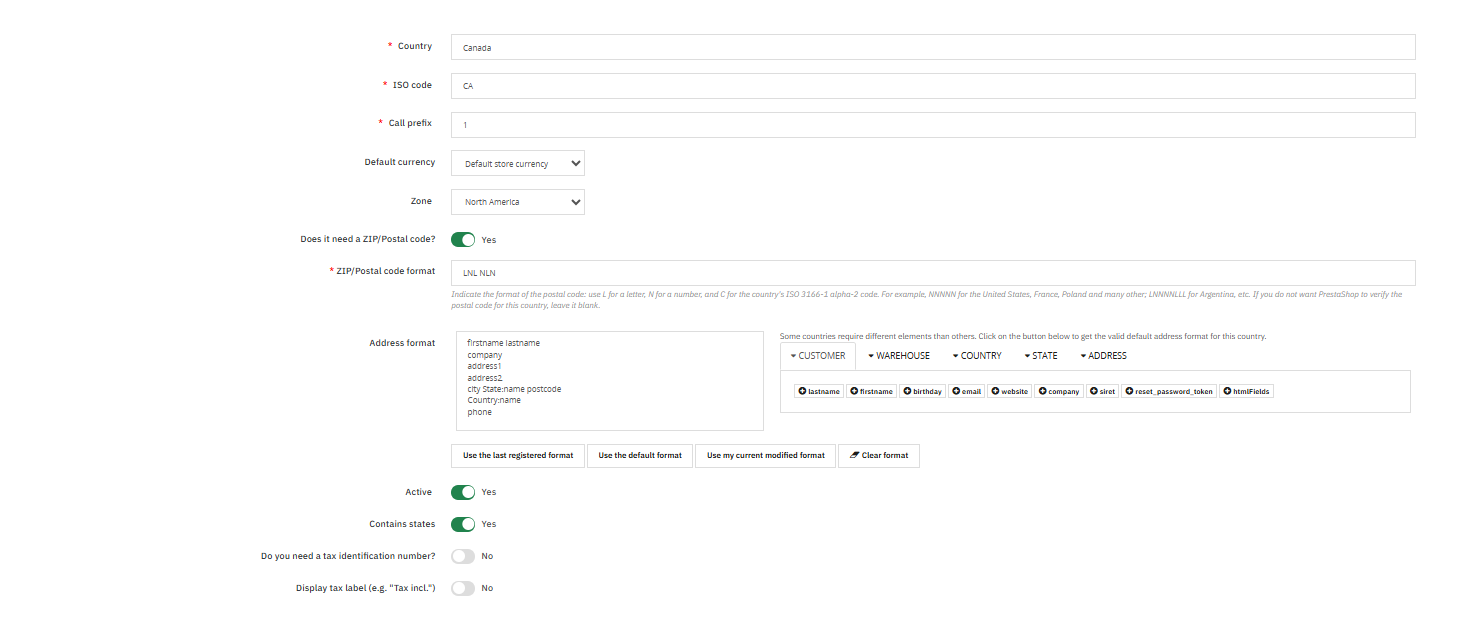Viewport: 1457px width, 626px height.
Task: Enable the Display tax label switch
Action: click(x=463, y=588)
